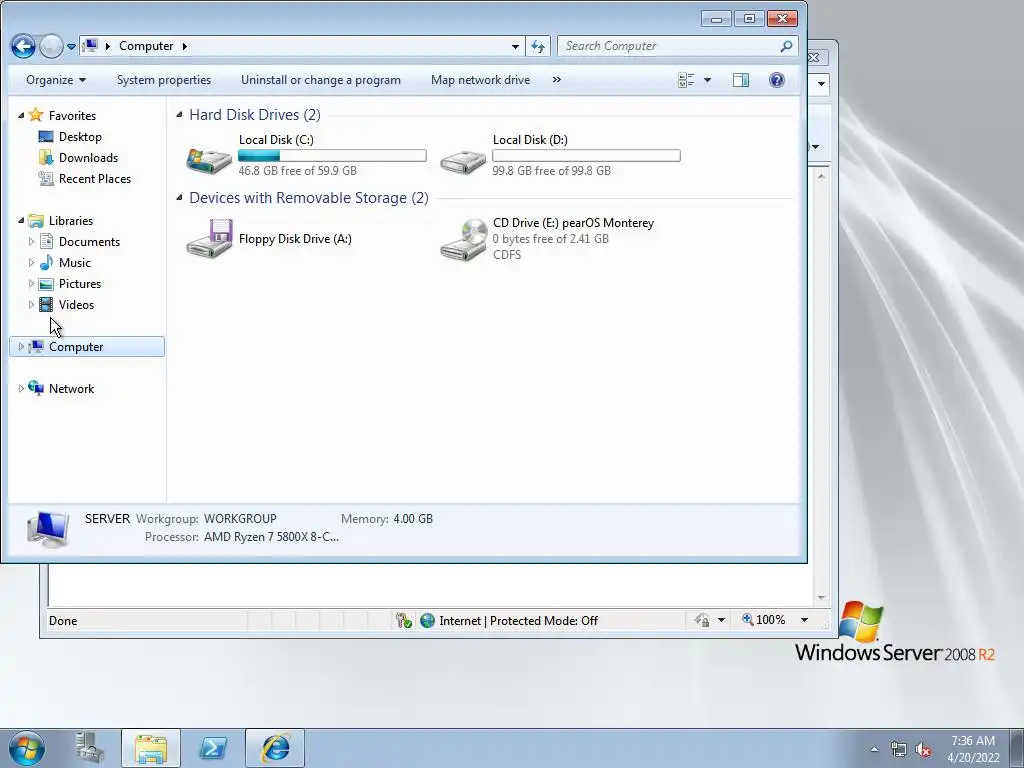Select the Local Disk (D:) drive icon
The height and width of the screenshot is (768, 1024).
463,160
